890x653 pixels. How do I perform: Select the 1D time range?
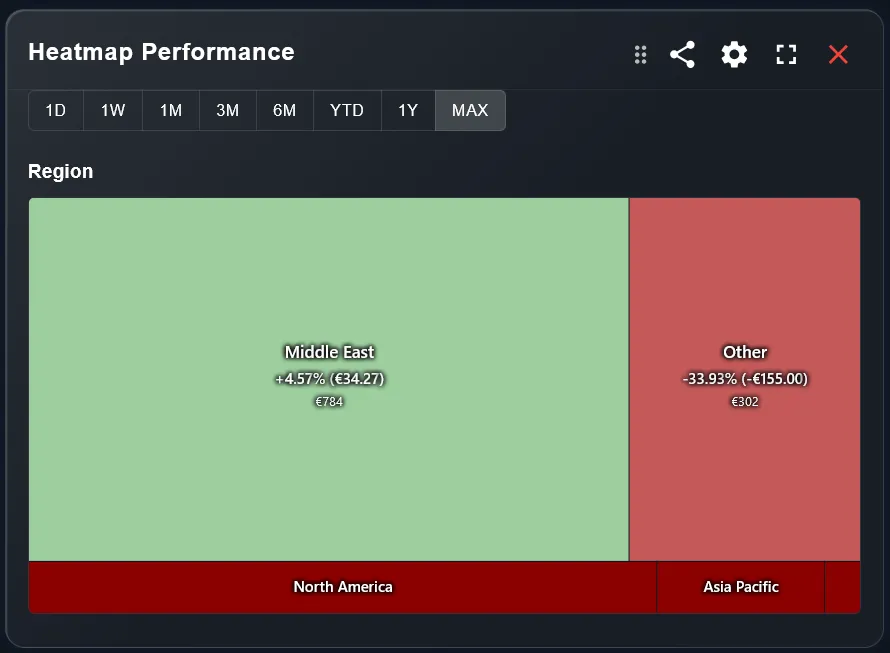56,111
